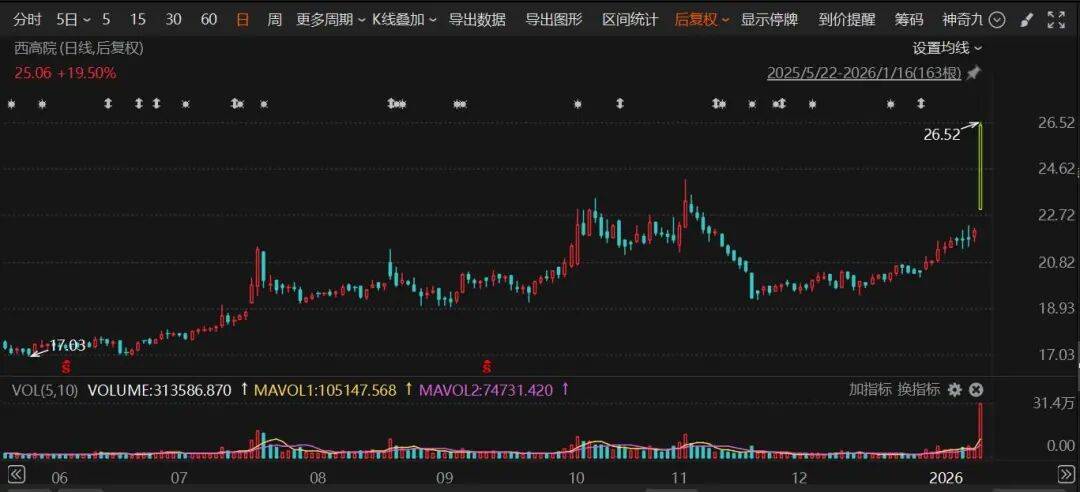The height and width of the screenshot is (492, 1080).
Task: Click the pin icon beside date range
Action: pyautogui.click(x=973, y=73)
